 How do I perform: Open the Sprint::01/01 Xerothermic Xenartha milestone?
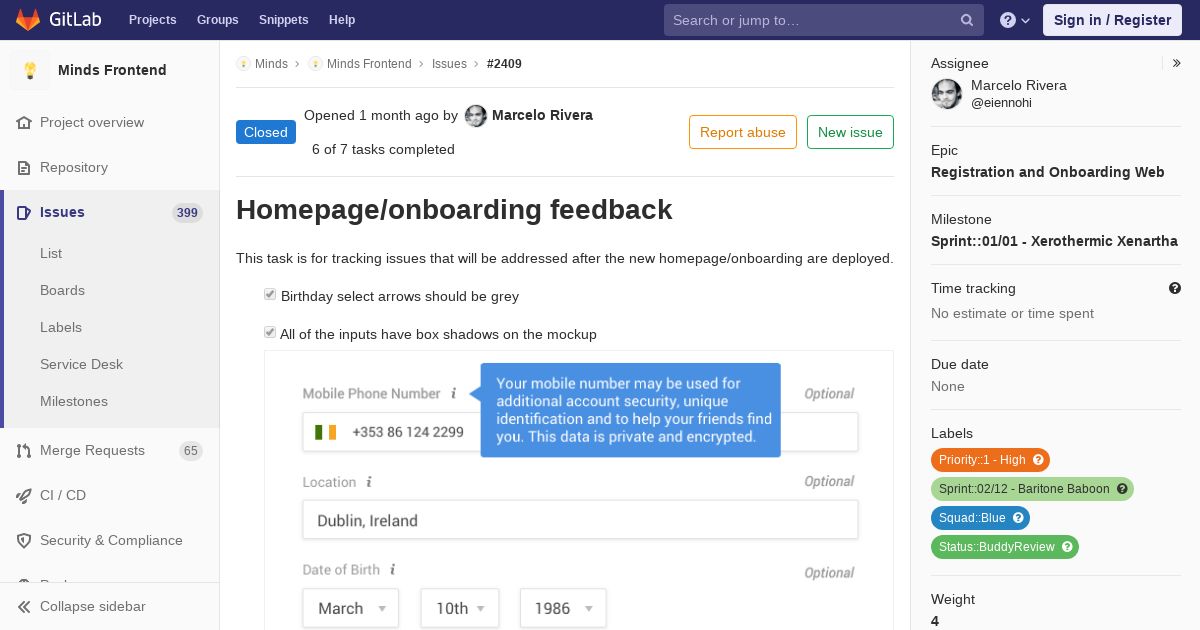[x=1054, y=241]
